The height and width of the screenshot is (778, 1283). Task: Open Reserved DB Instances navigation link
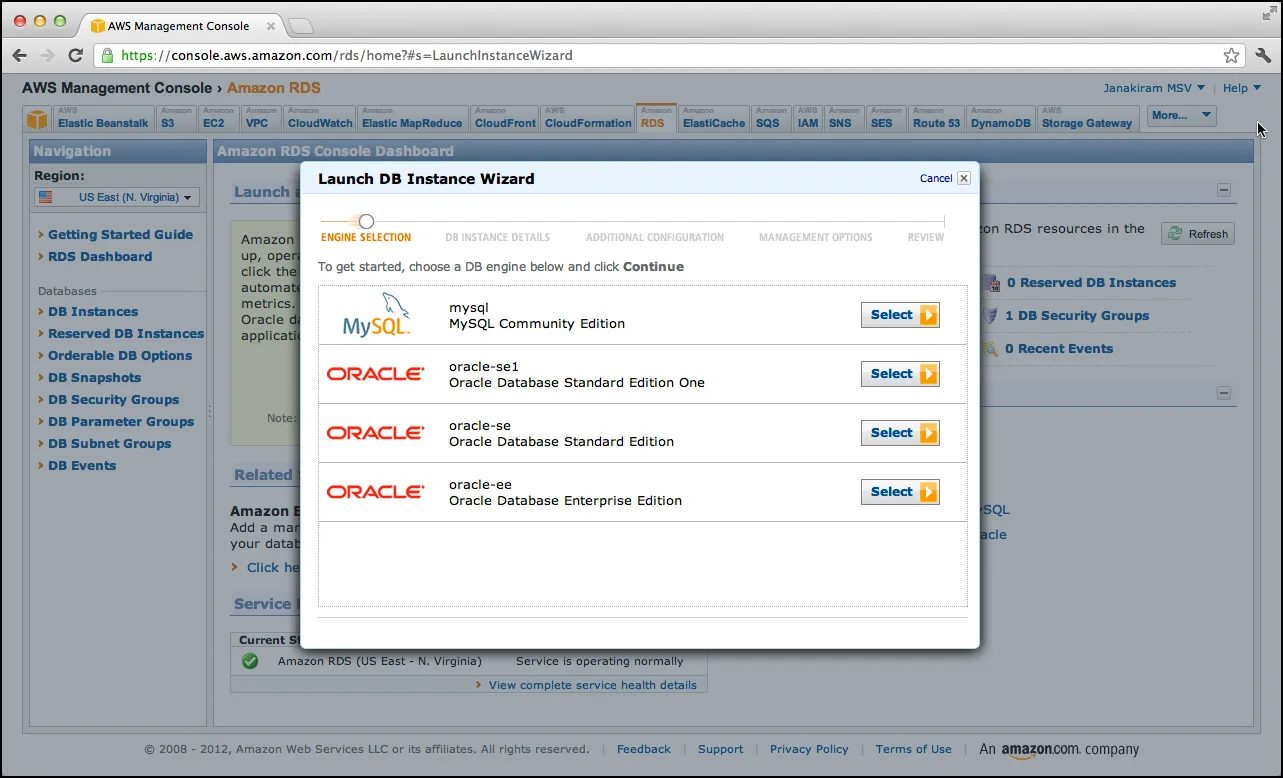click(x=126, y=333)
